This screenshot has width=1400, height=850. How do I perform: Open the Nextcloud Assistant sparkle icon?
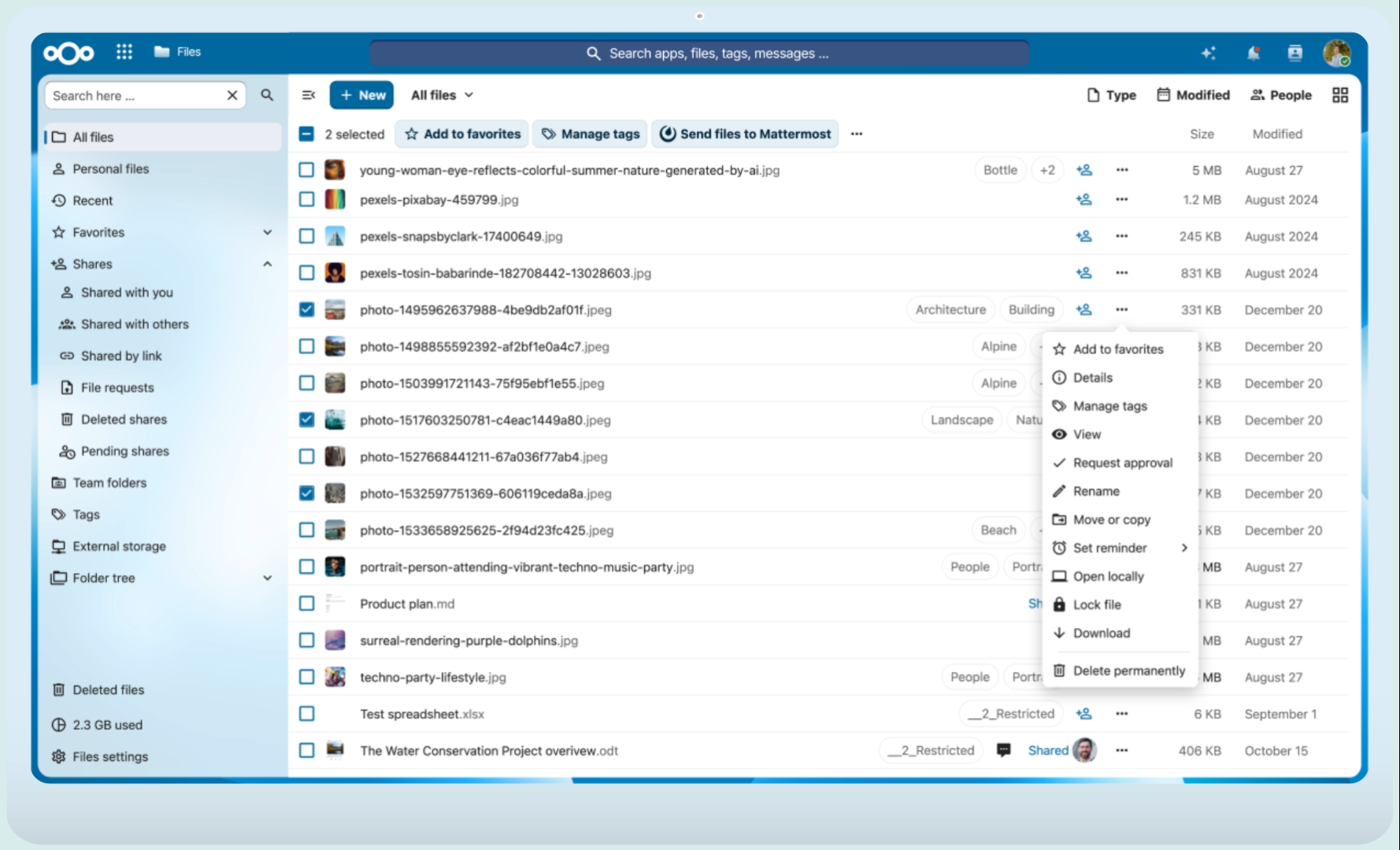click(x=1209, y=53)
